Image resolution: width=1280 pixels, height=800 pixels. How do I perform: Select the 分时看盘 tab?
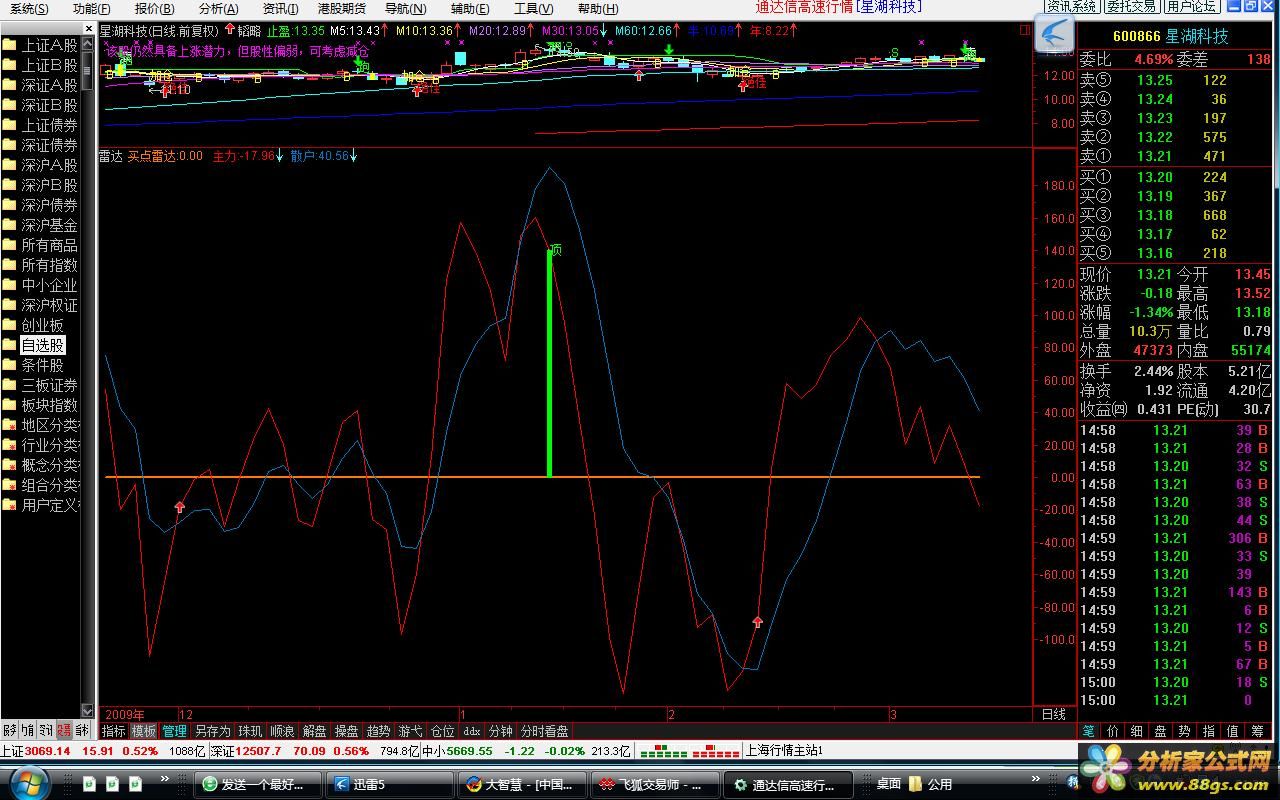click(545, 731)
